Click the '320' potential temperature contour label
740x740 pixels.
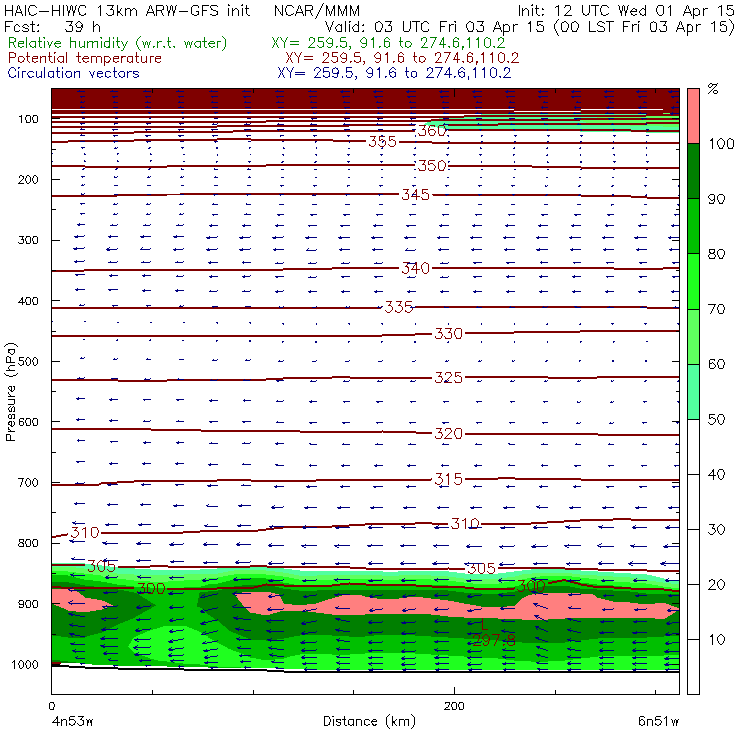pyautogui.click(x=449, y=433)
